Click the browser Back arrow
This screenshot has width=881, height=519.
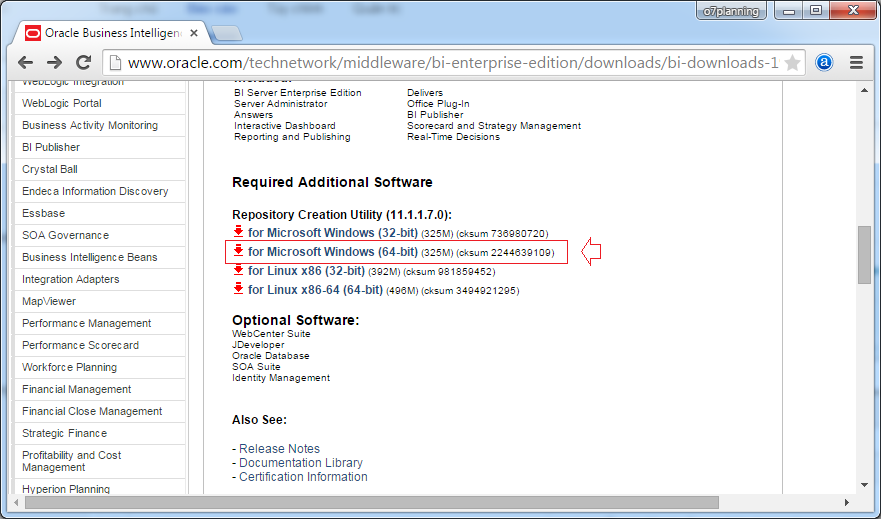tap(26, 62)
